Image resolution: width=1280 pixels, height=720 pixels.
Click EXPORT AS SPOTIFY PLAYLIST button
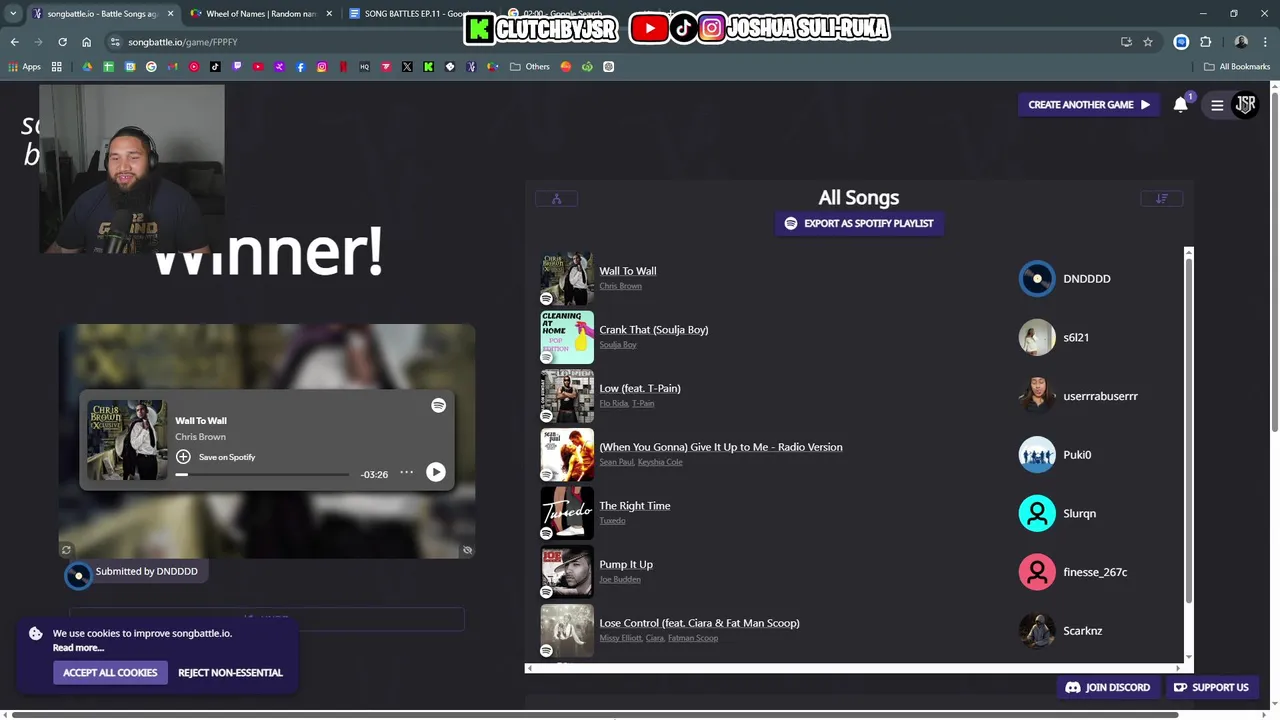[x=859, y=223]
